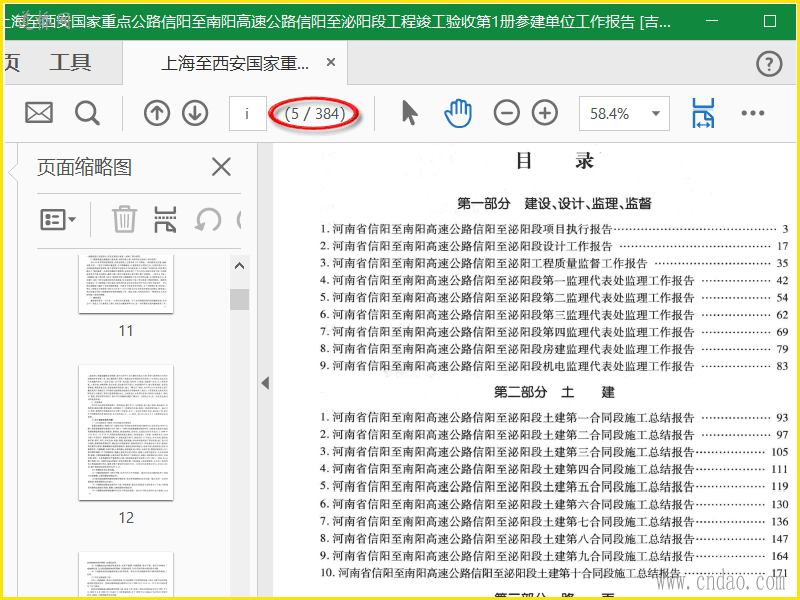800x600 pixels.
Task: Click the fit-width scrolling mode icon
Action: (x=703, y=113)
